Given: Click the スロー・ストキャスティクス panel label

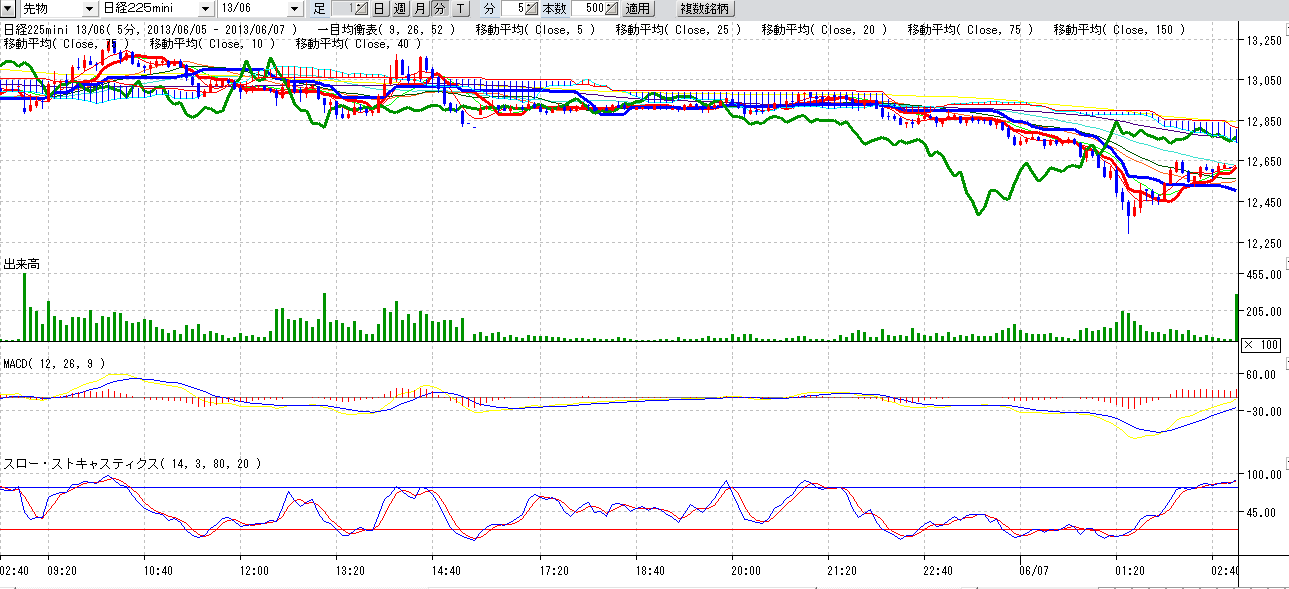Looking at the screenshot, I should tap(132, 464).
